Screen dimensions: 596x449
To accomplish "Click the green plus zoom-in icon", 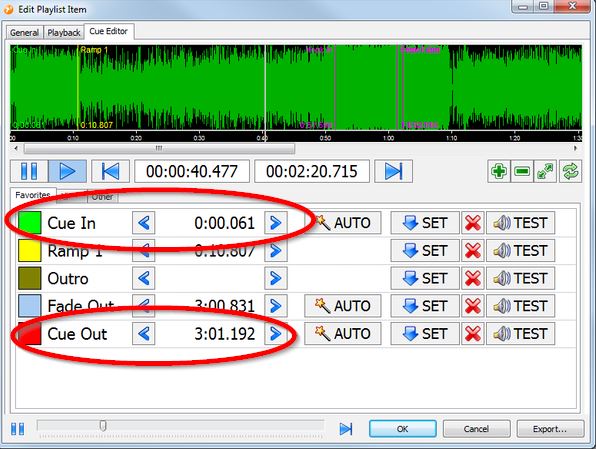I will pos(499,171).
